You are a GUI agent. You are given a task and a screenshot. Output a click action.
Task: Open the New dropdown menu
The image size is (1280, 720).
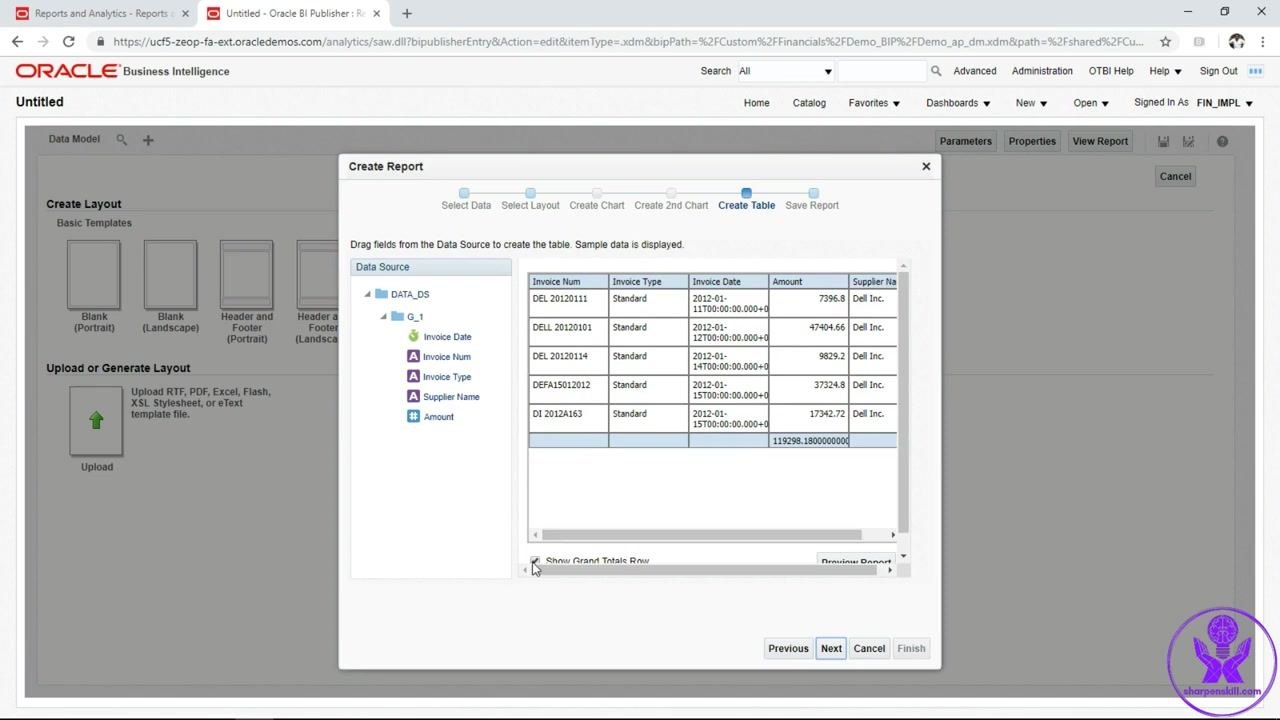click(1031, 103)
